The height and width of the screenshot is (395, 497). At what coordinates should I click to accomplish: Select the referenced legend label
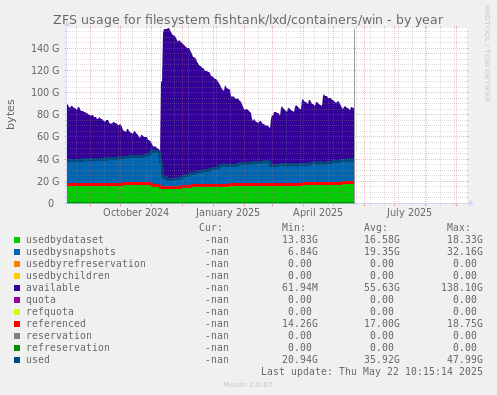pos(56,324)
